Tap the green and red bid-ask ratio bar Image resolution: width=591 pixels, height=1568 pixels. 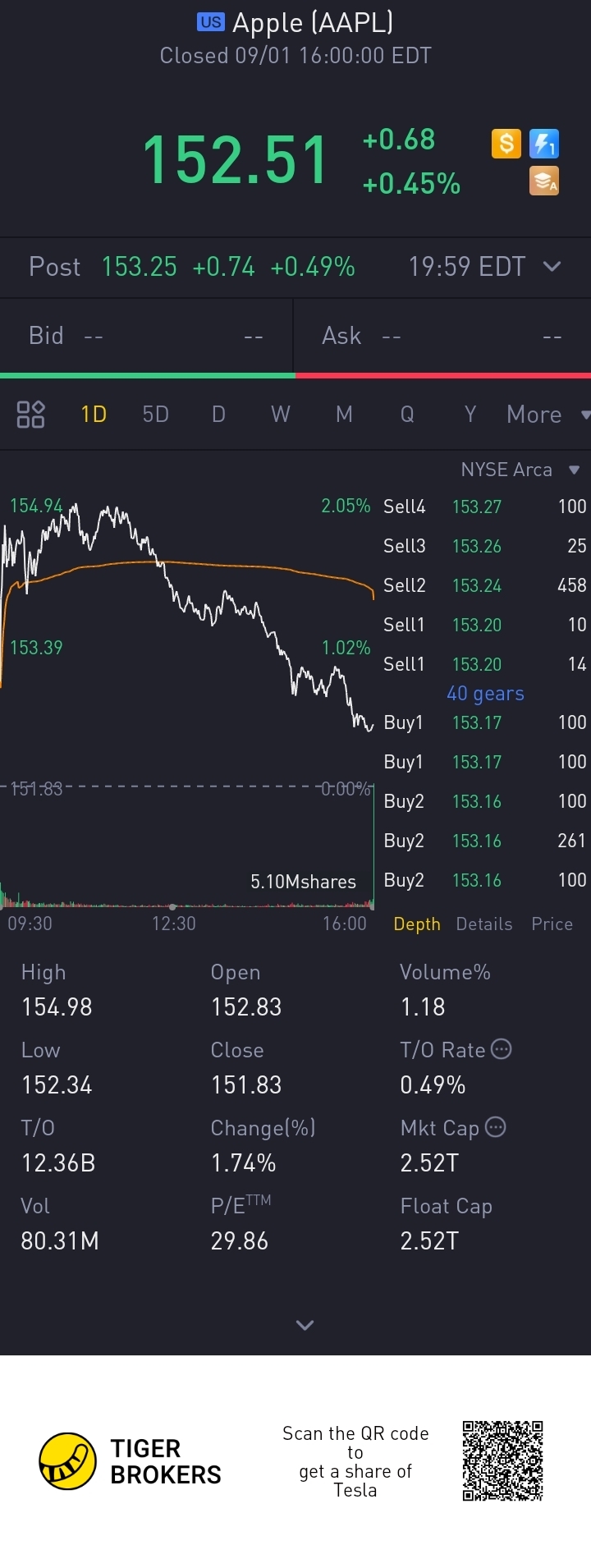pyautogui.click(x=295, y=375)
